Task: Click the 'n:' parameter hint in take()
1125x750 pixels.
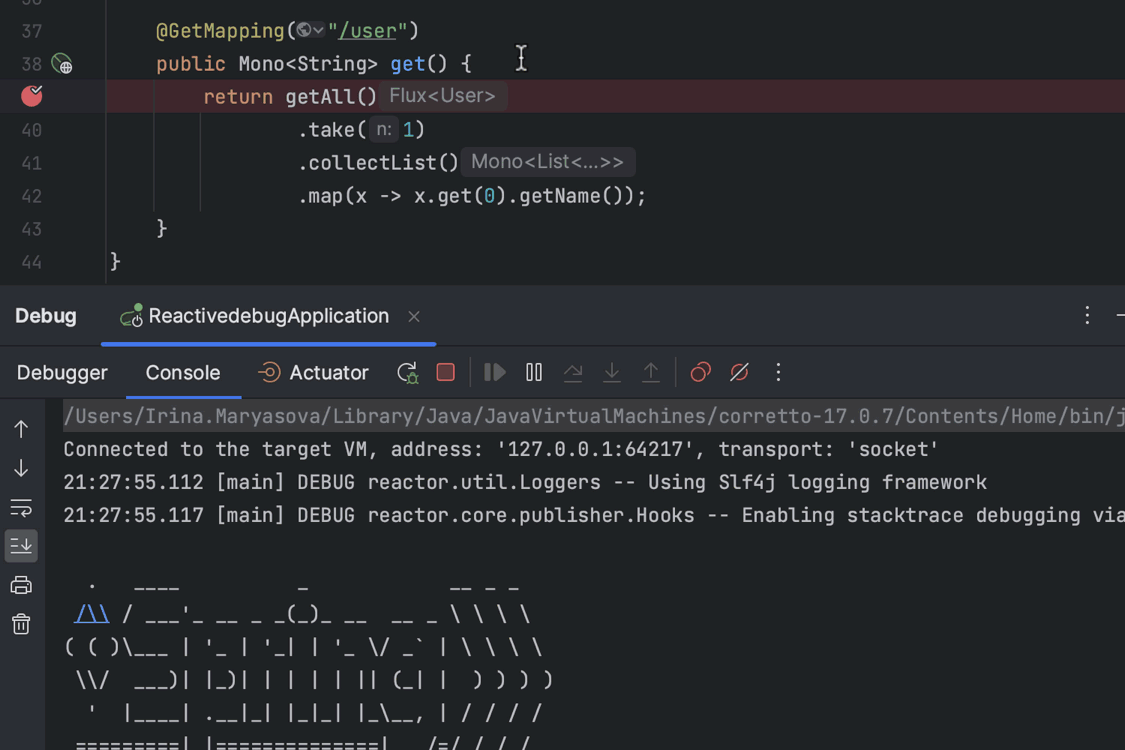Action: [x=384, y=129]
